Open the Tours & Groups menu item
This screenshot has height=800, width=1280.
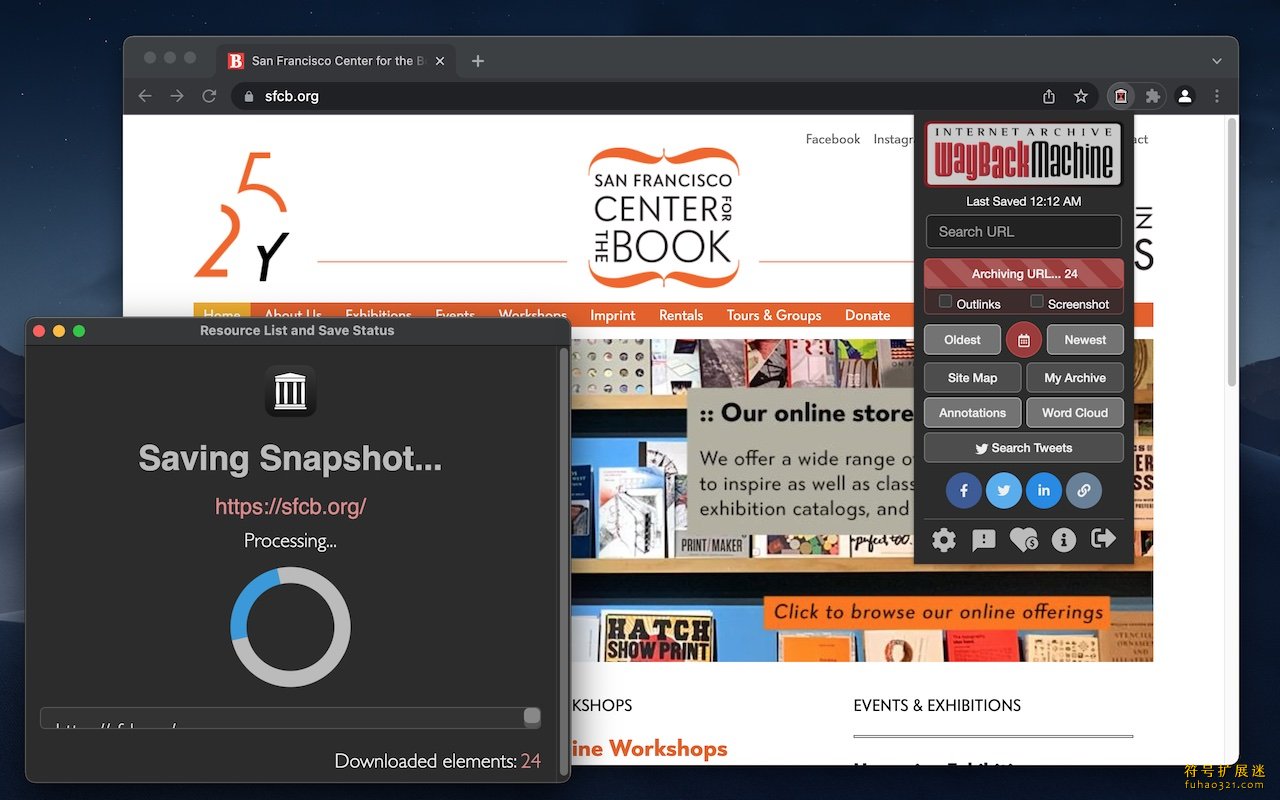tap(774, 315)
